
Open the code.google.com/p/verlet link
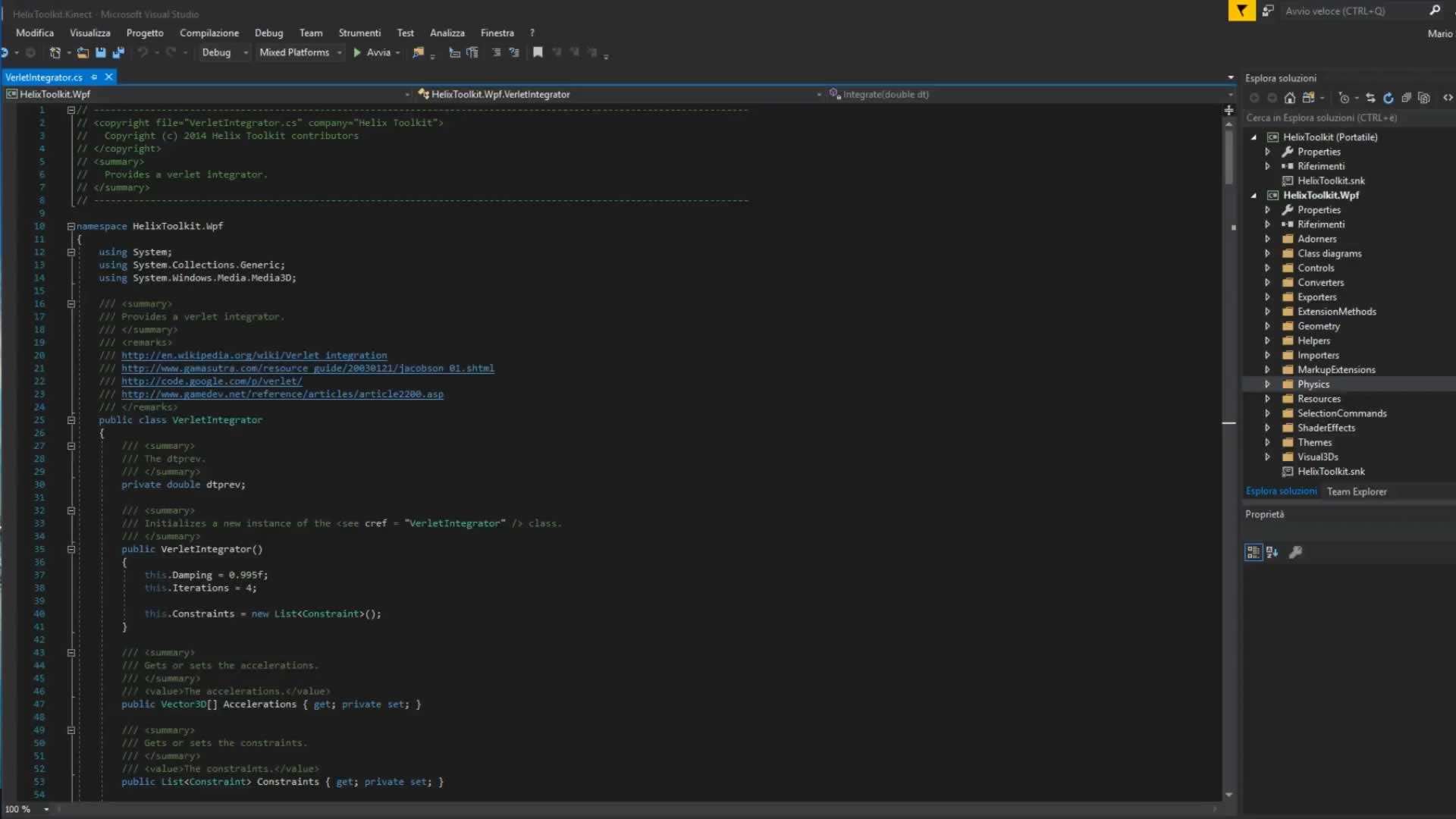[x=212, y=381]
